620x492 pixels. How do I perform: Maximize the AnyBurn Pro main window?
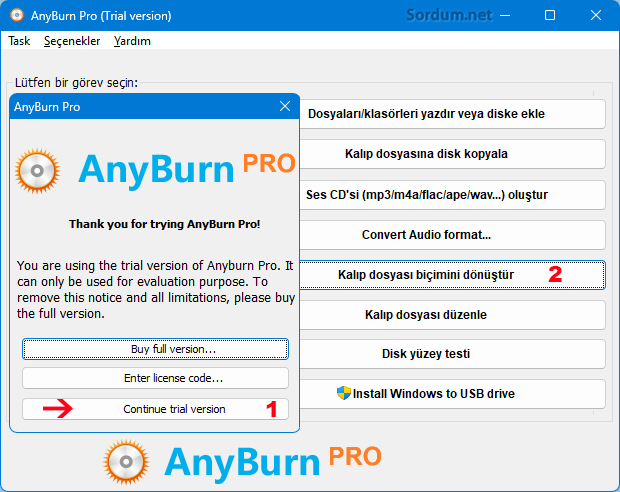pos(550,15)
